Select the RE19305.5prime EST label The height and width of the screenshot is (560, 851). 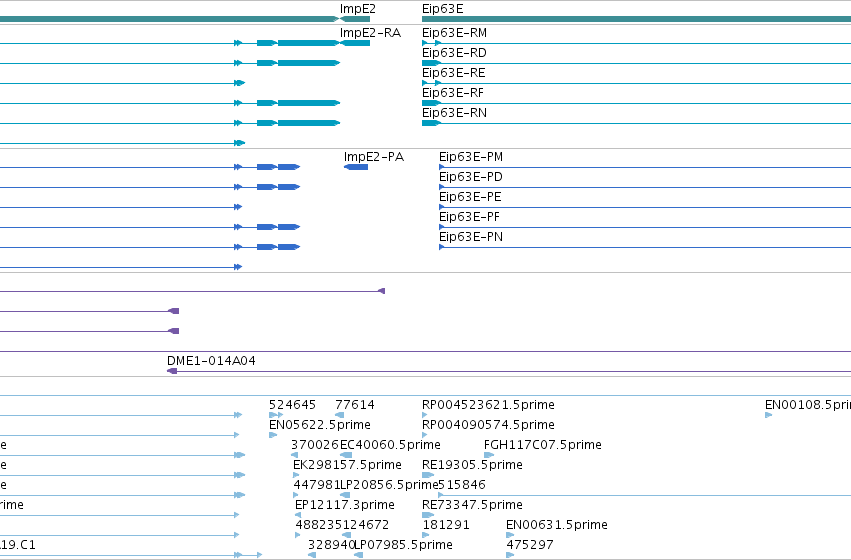(472, 465)
